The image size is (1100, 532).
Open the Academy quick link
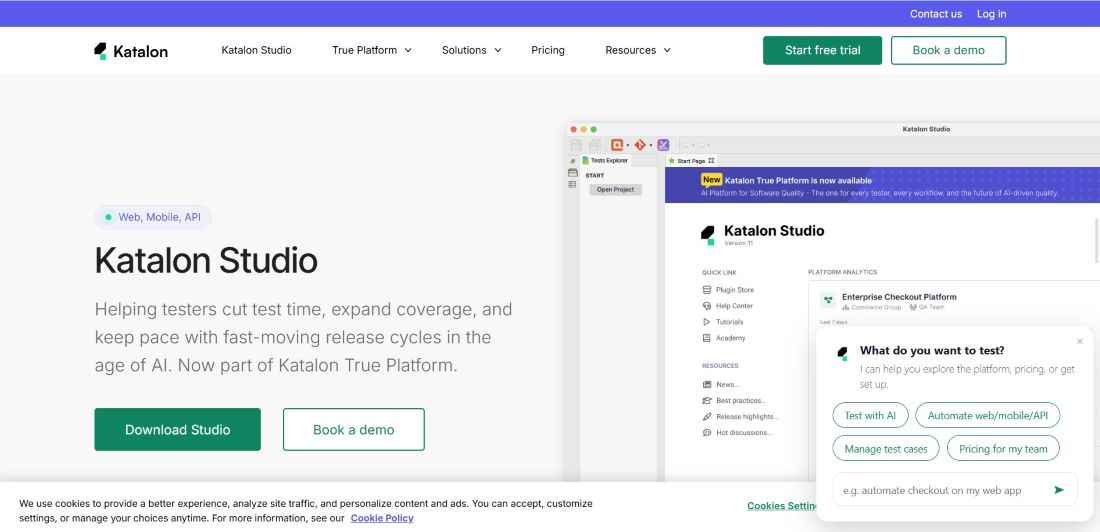click(x=730, y=338)
